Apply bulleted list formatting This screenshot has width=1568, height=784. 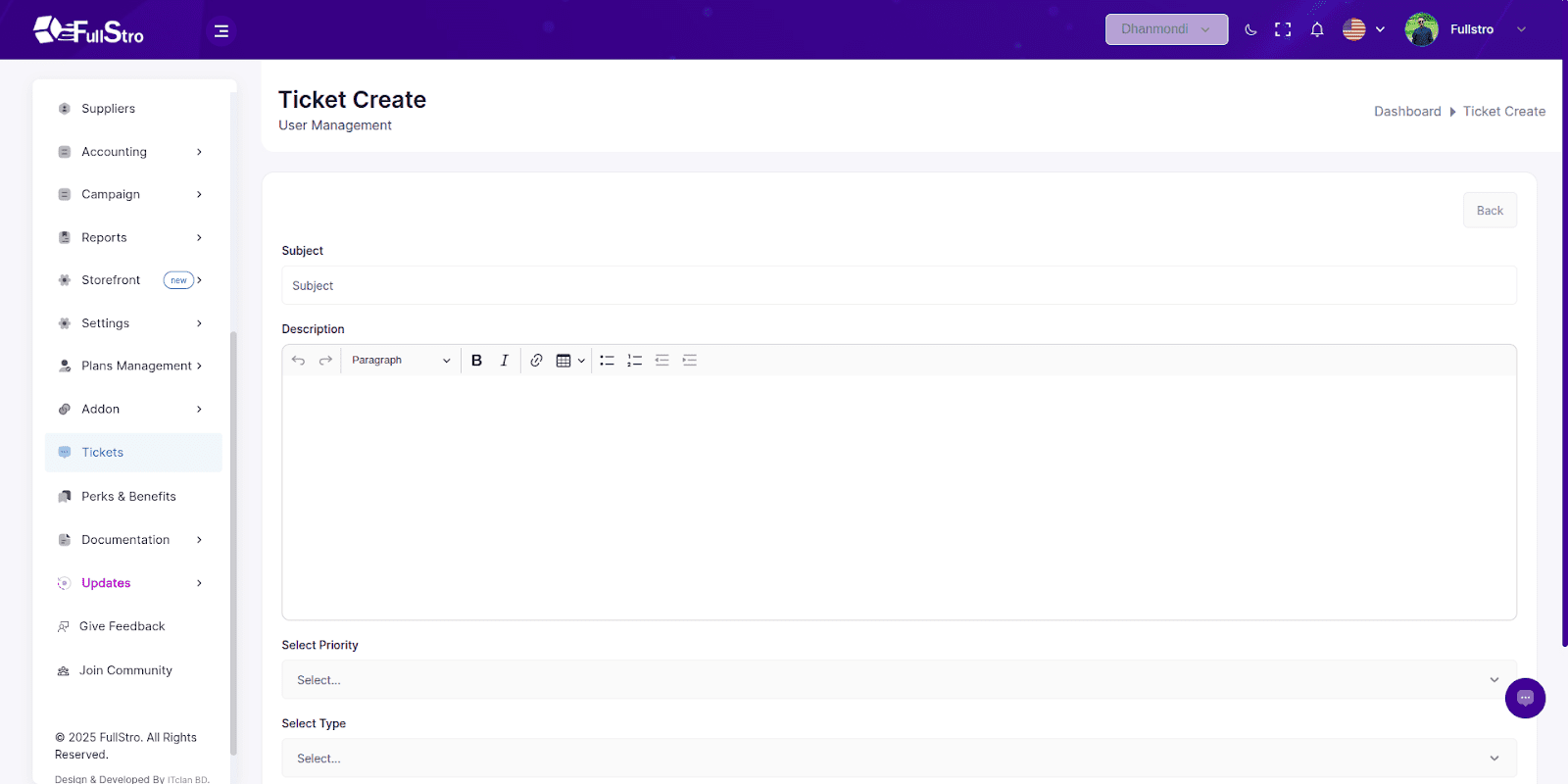coord(607,361)
